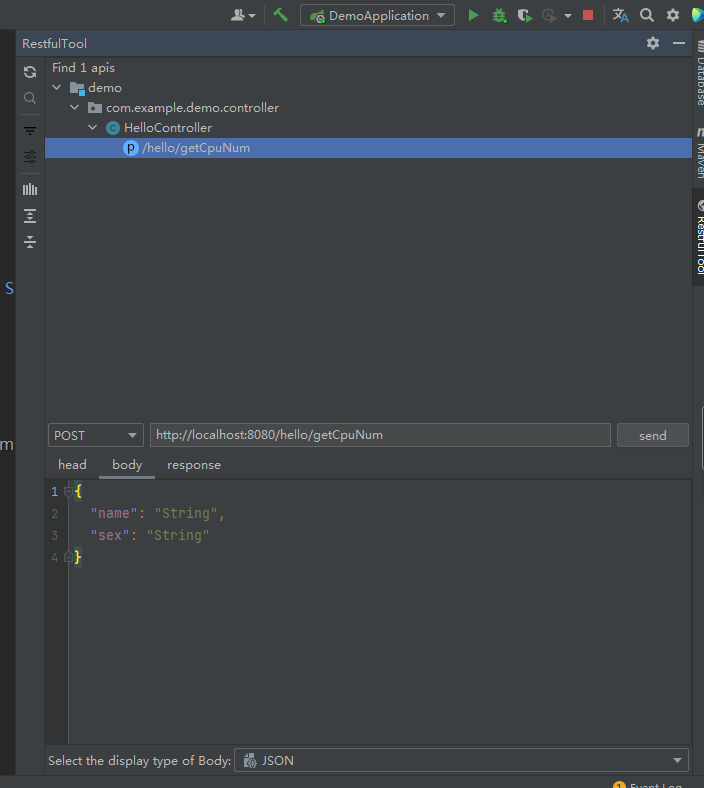Open the Maven side tool window tab
Screen dimensions: 704x788
tap(699, 154)
